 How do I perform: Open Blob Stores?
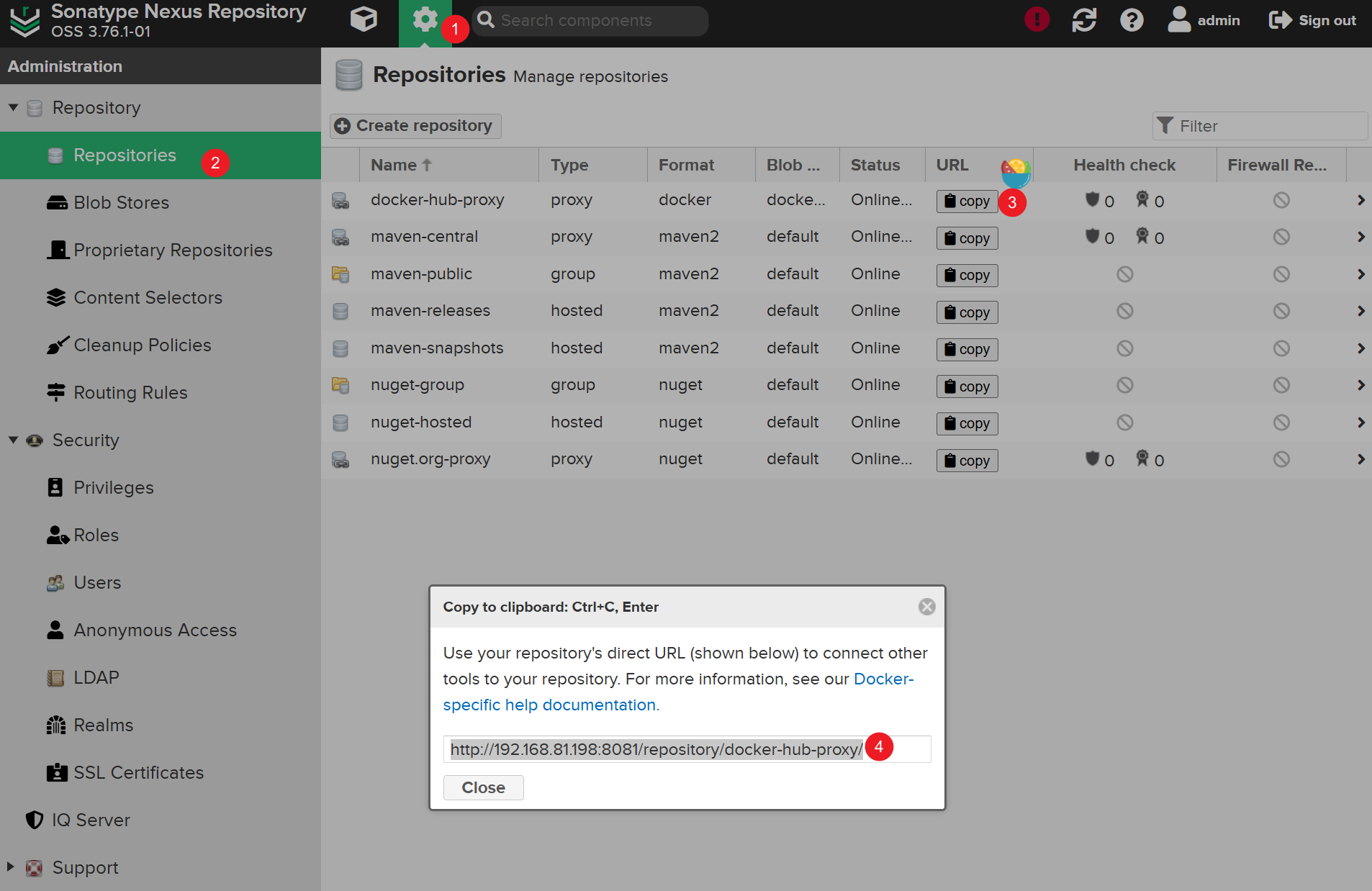pyautogui.click(x=161, y=203)
